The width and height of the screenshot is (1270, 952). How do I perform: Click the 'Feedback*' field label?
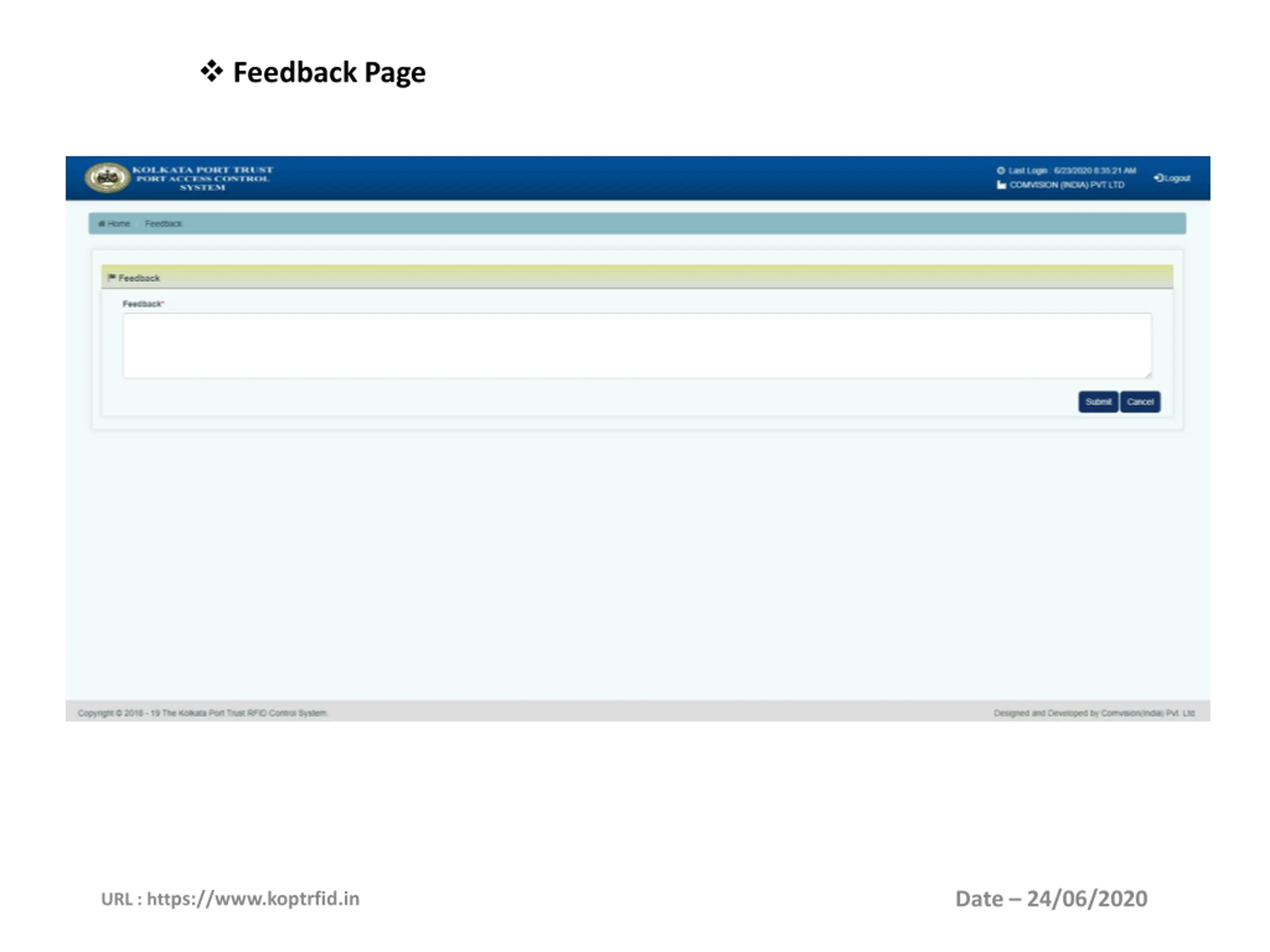(x=143, y=304)
